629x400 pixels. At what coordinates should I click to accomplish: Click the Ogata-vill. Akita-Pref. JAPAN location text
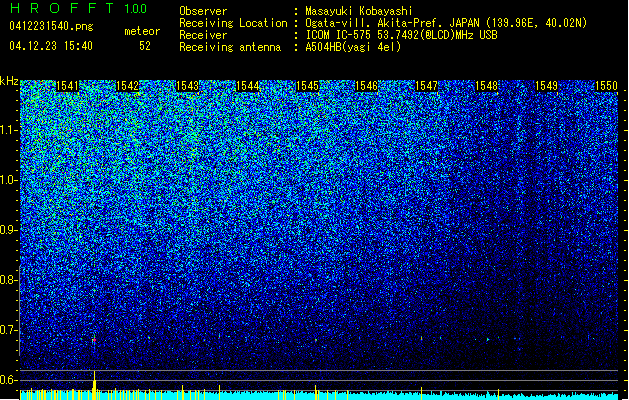click(446, 23)
